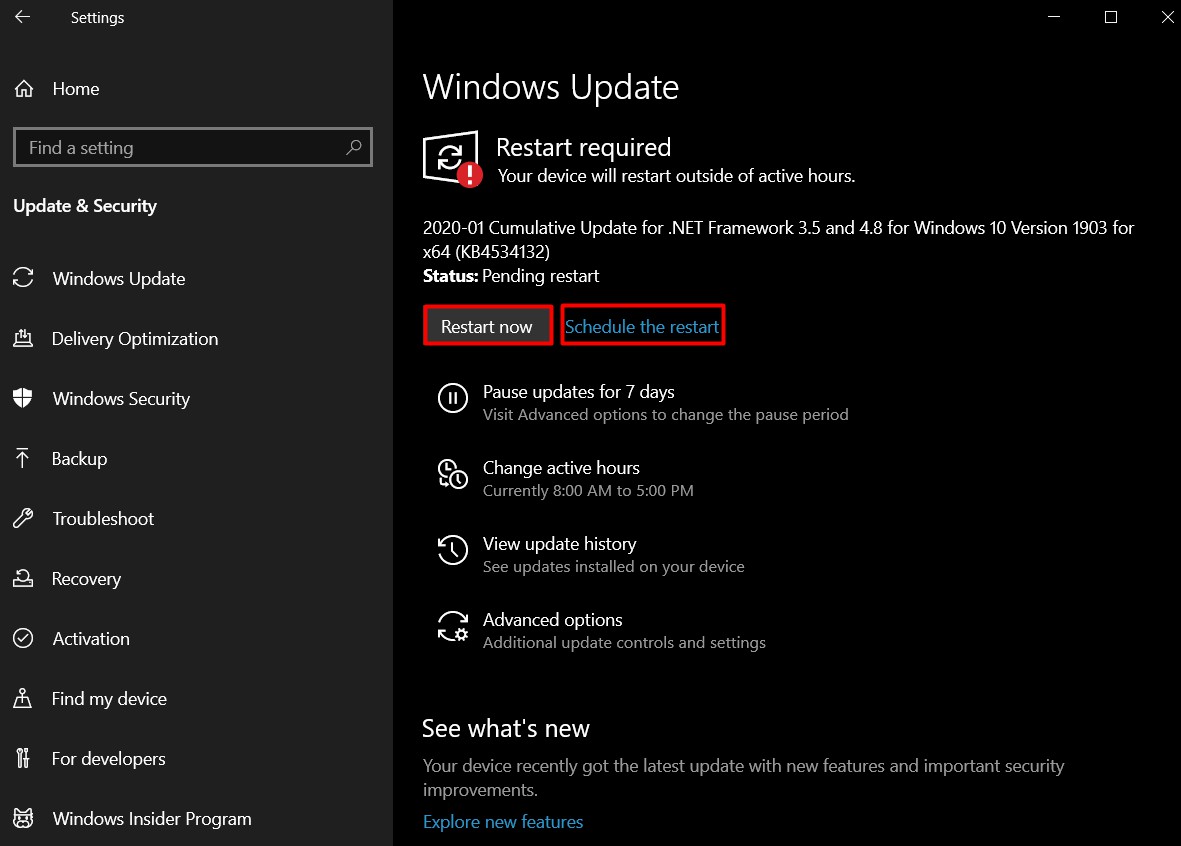The height and width of the screenshot is (846, 1181).
Task: Click the Find my device icon
Action: tap(23, 698)
